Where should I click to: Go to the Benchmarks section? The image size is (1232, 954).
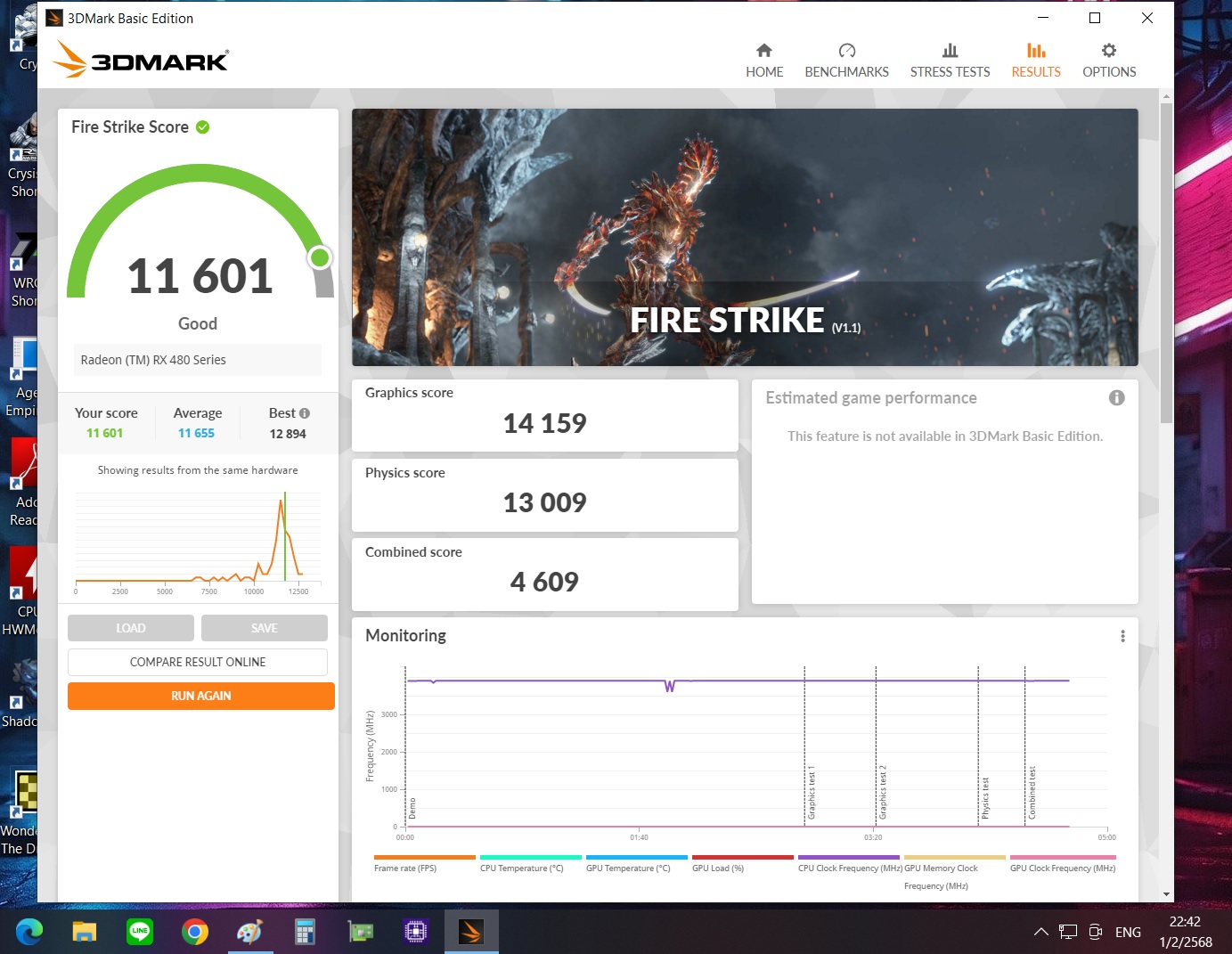point(846,61)
